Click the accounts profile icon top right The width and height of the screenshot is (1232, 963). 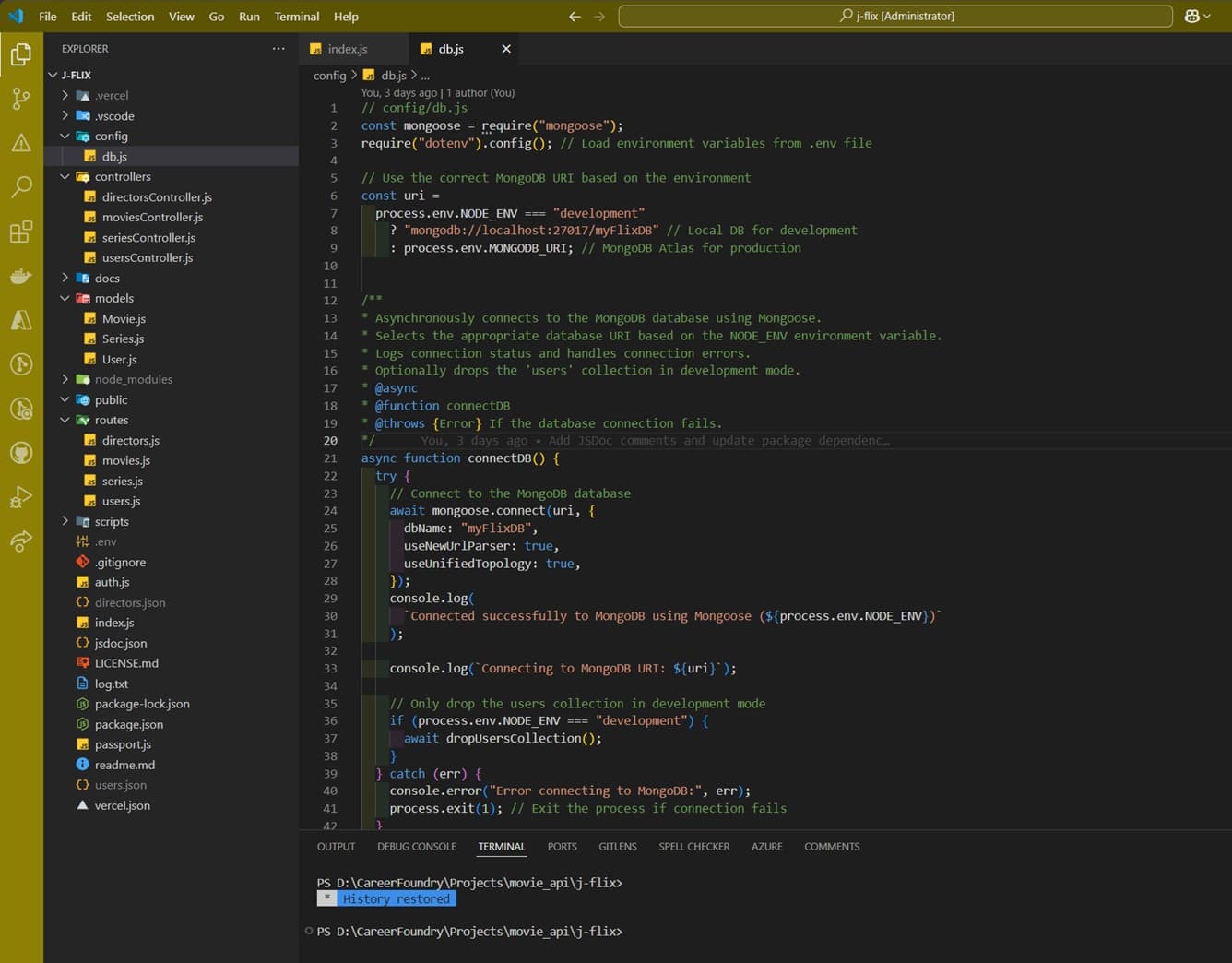tap(1192, 16)
